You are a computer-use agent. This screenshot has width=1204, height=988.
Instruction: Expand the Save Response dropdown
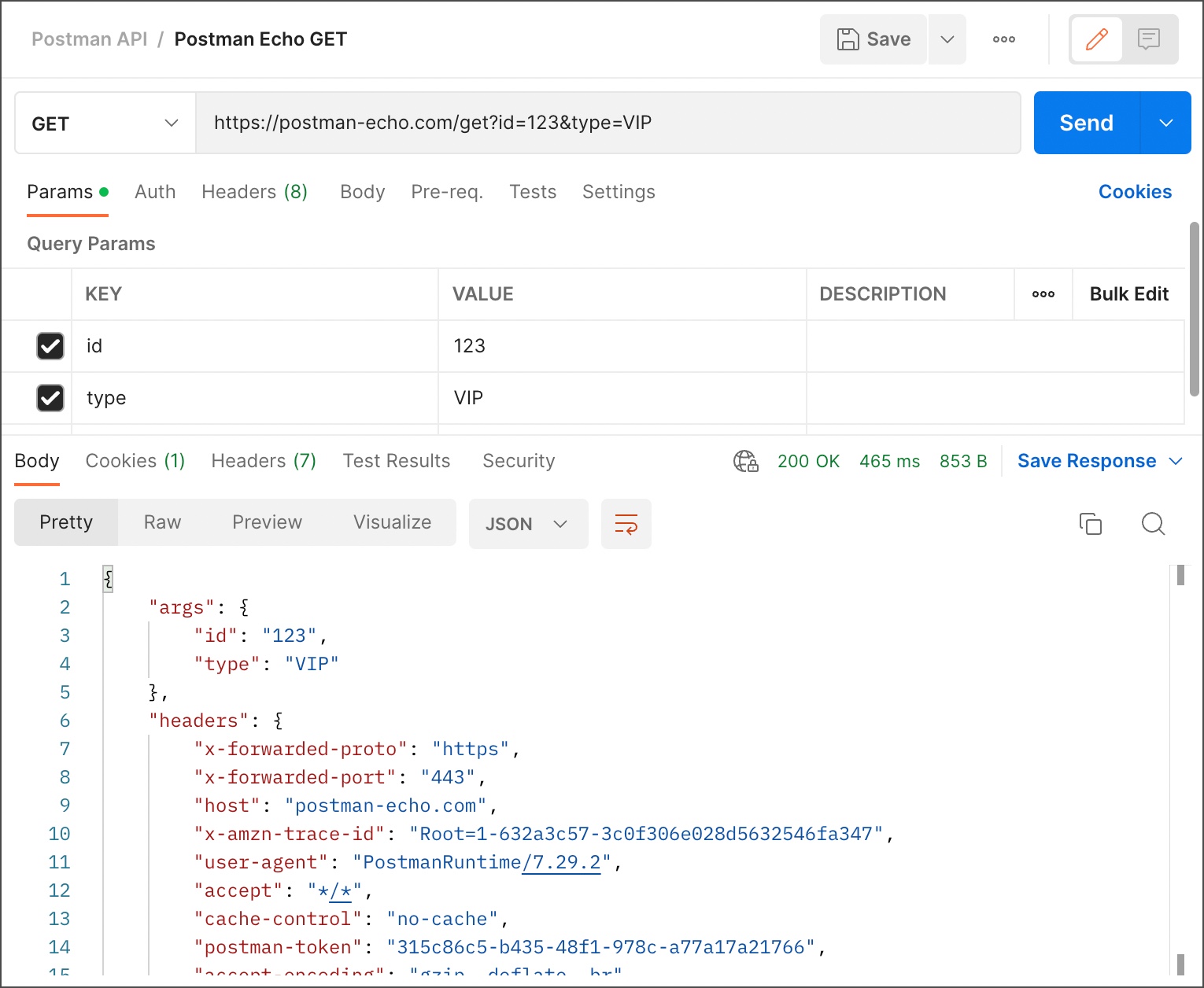(x=1176, y=461)
